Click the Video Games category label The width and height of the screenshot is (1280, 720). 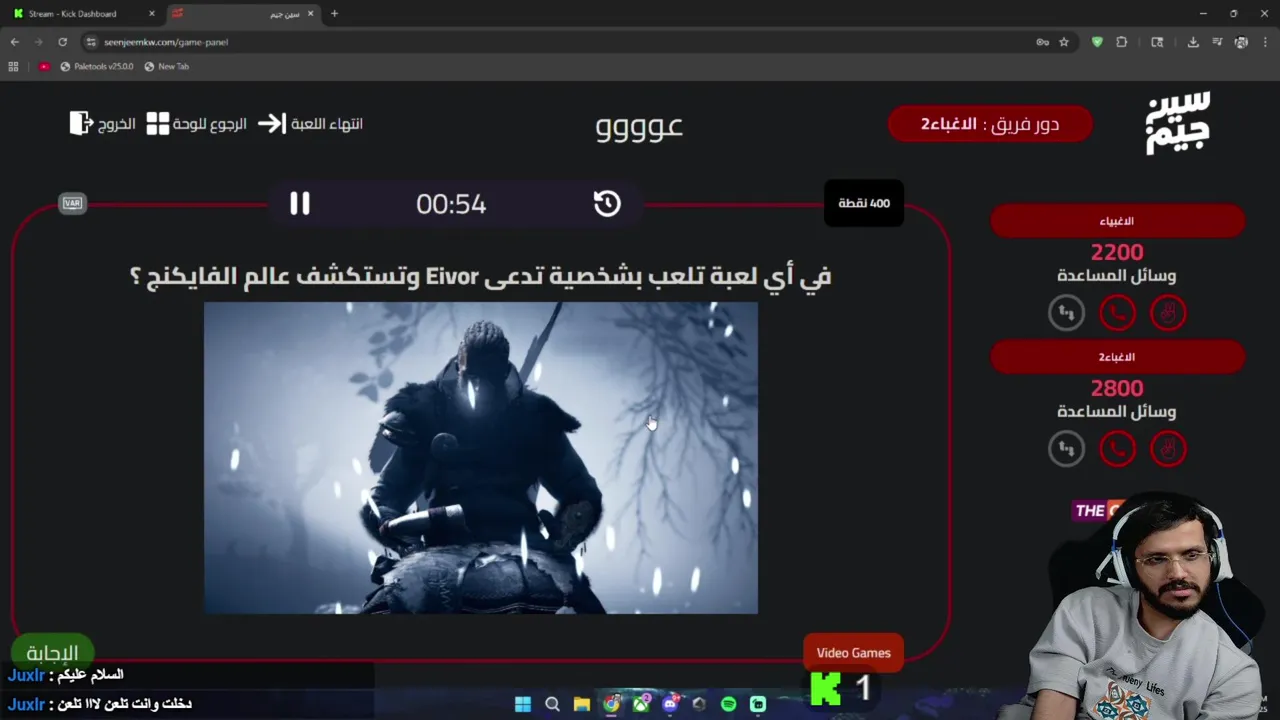click(853, 653)
